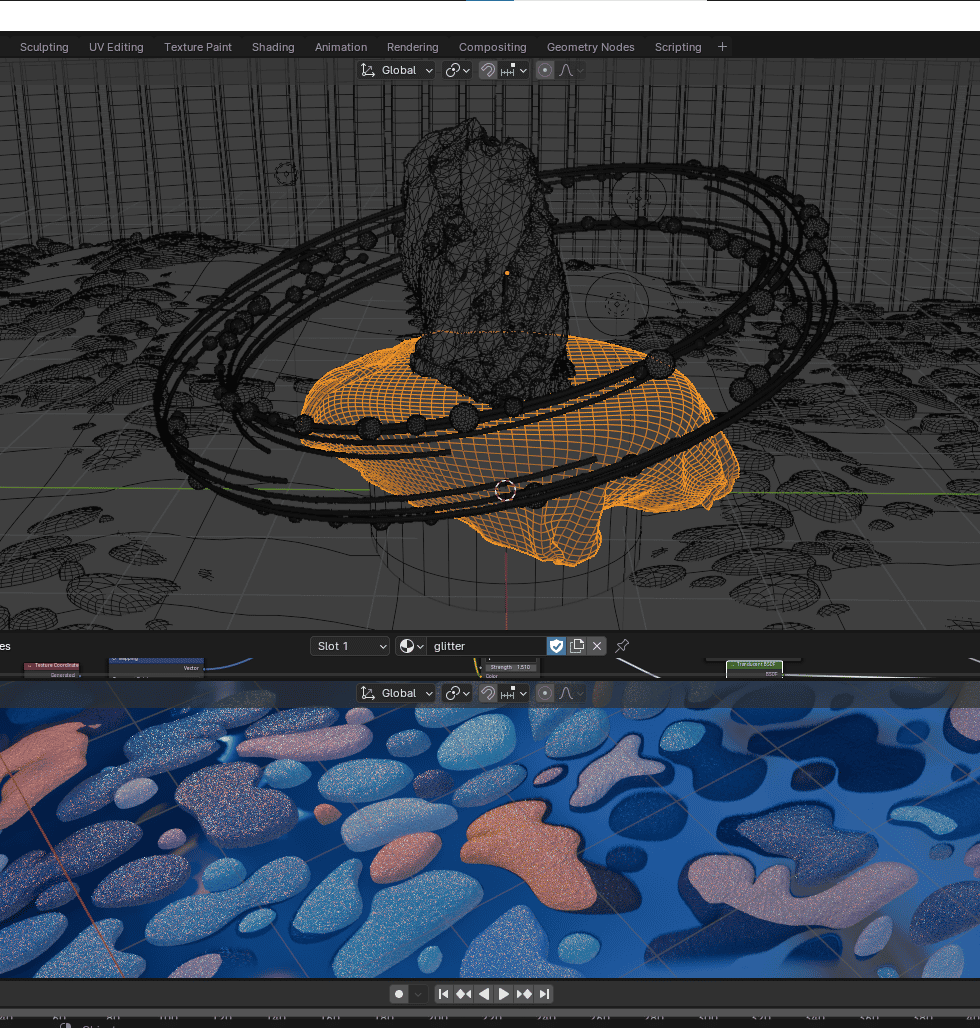Toggle snap magnet in the upper wireframe viewport

(x=487, y=70)
